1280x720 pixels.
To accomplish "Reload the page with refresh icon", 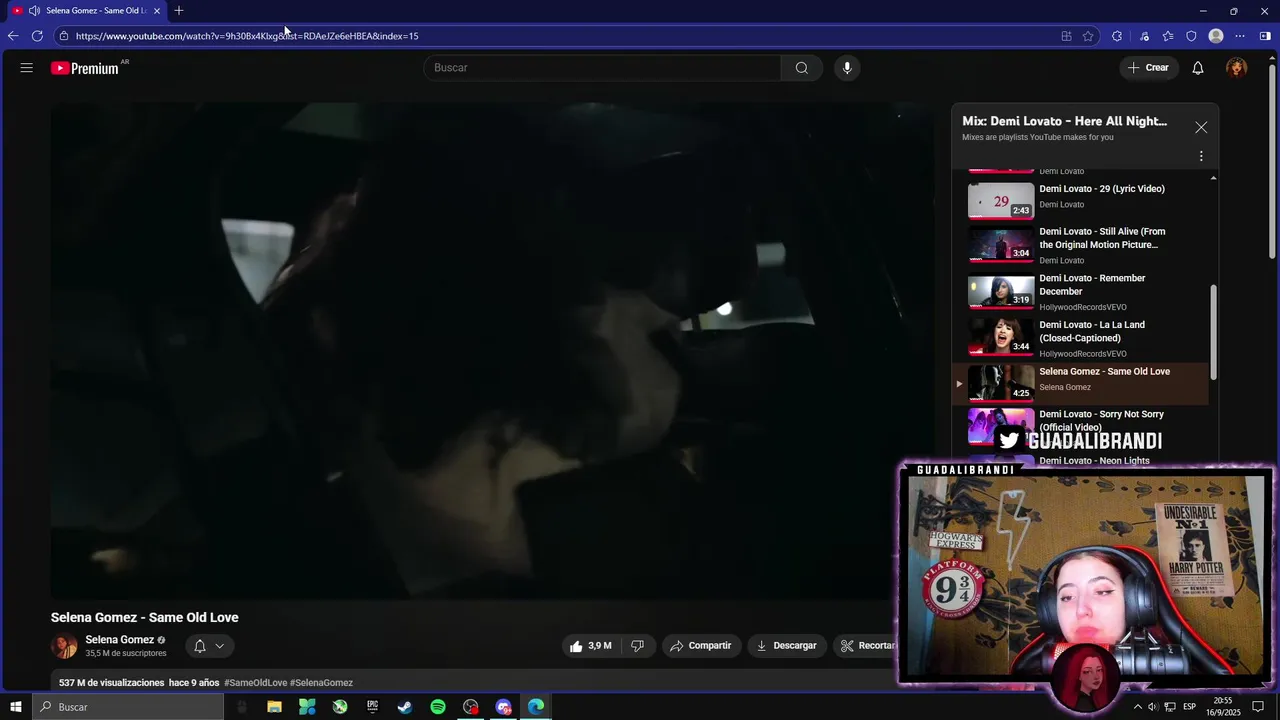I will pyautogui.click(x=37, y=36).
